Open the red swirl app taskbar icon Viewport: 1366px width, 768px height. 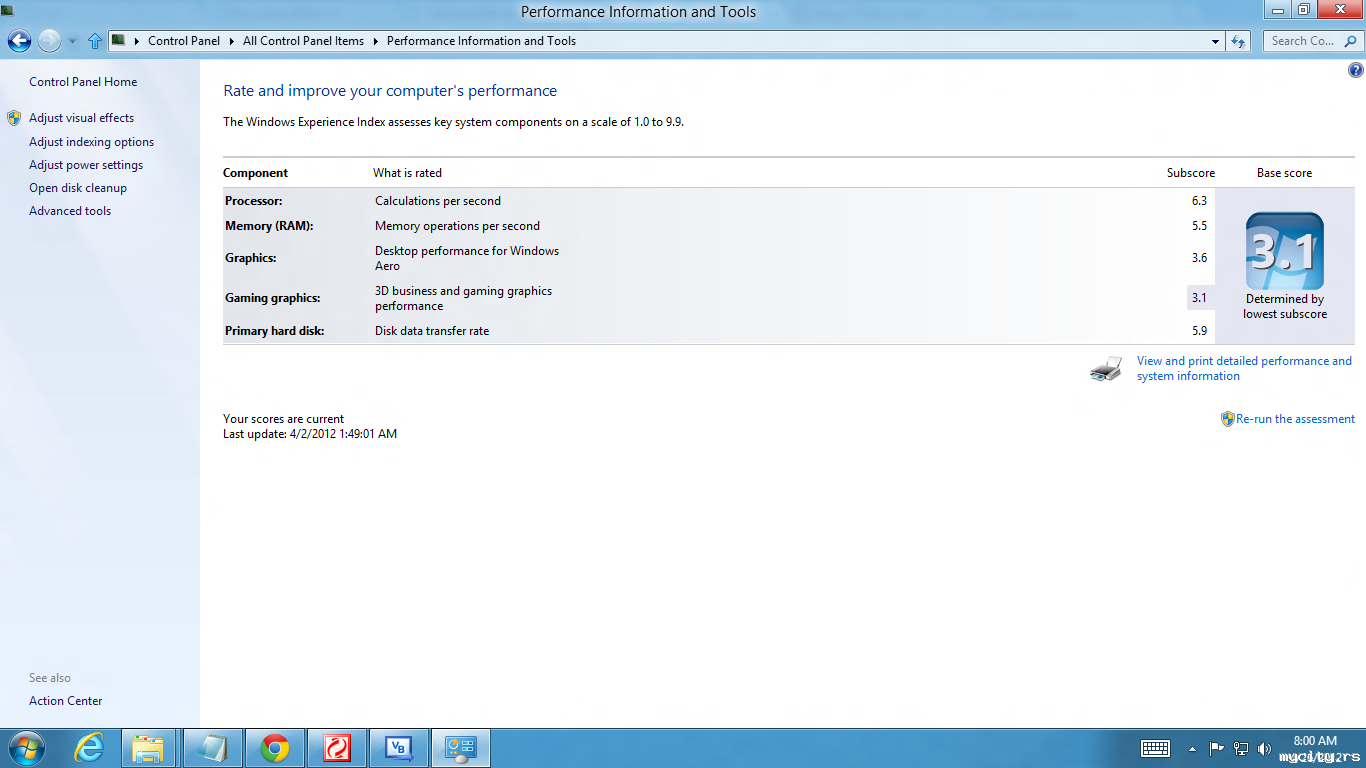[336, 748]
